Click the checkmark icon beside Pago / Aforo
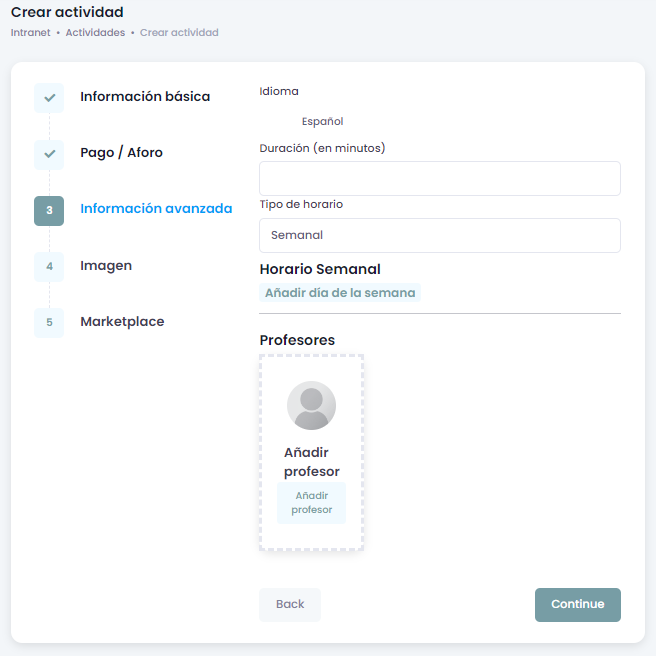Image resolution: width=656 pixels, height=656 pixels. point(49,154)
